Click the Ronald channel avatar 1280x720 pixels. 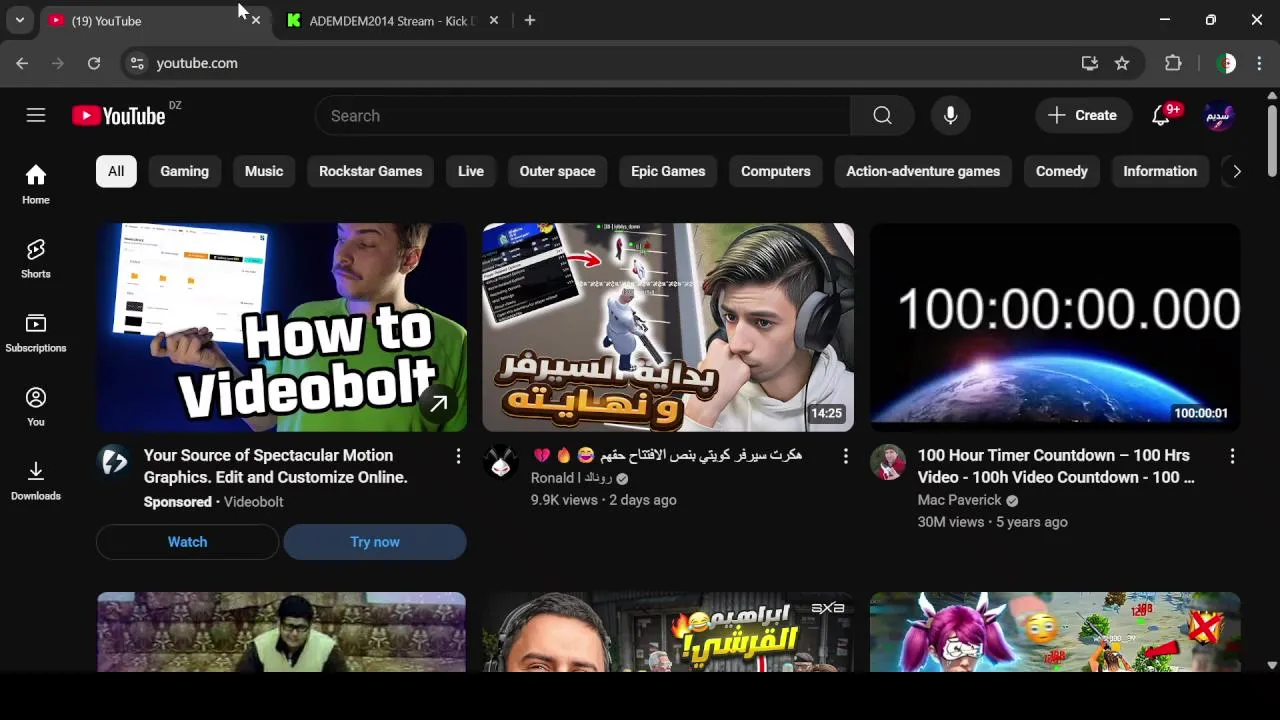pyautogui.click(x=501, y=462)
